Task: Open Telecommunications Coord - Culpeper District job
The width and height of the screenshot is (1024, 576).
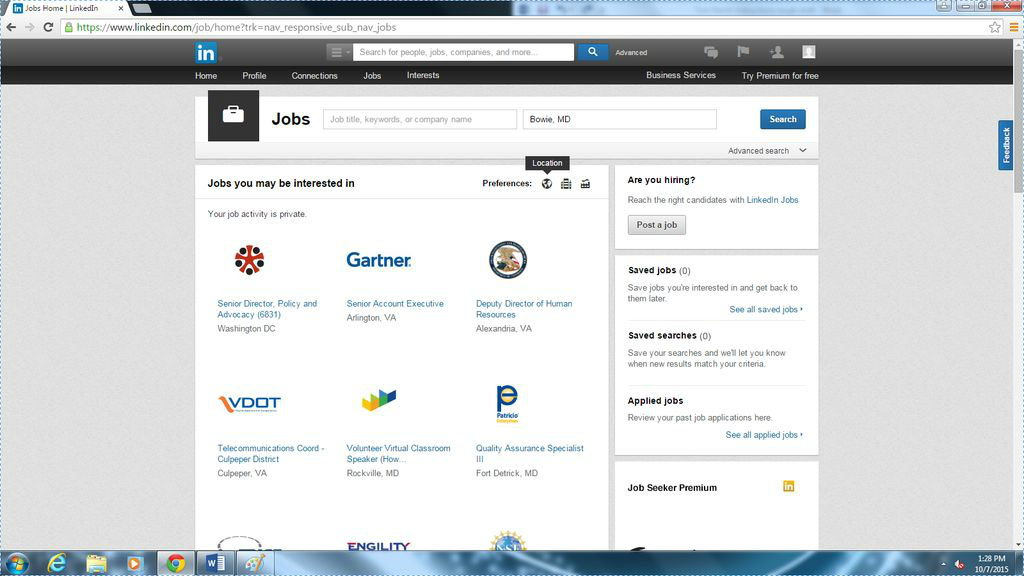Action: [x=270, y=453]
